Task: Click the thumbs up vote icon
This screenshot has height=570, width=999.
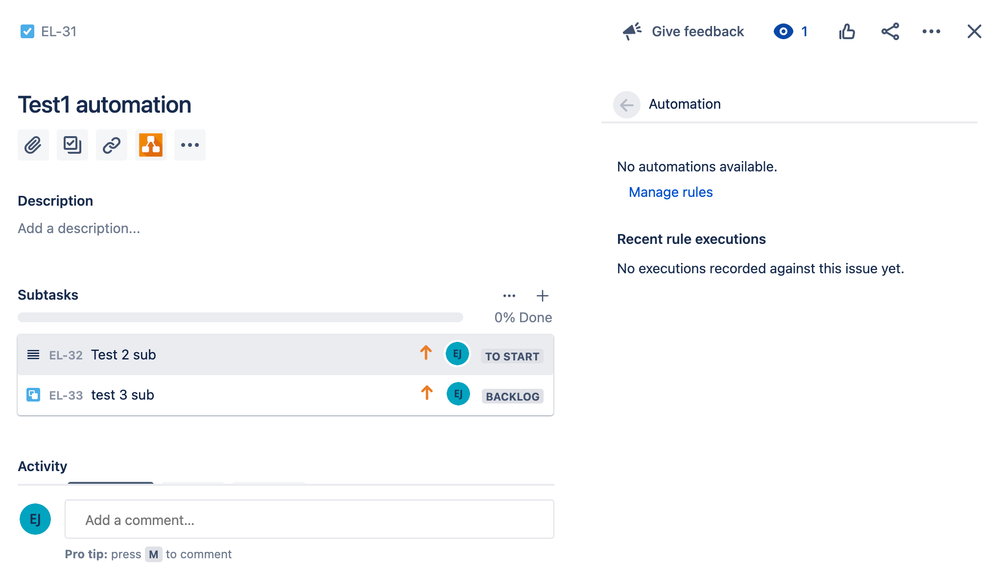Action: [847, 32]
